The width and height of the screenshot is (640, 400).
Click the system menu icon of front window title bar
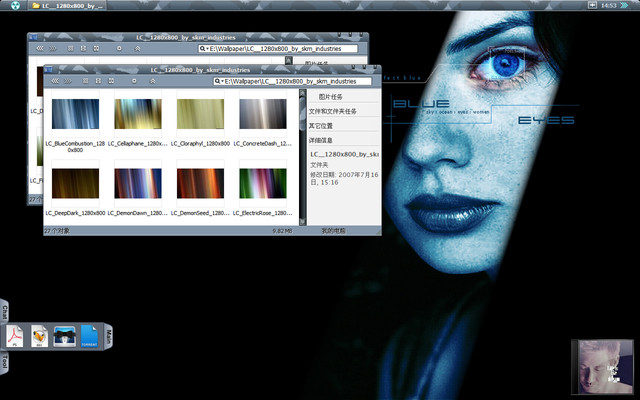point(48,69)
